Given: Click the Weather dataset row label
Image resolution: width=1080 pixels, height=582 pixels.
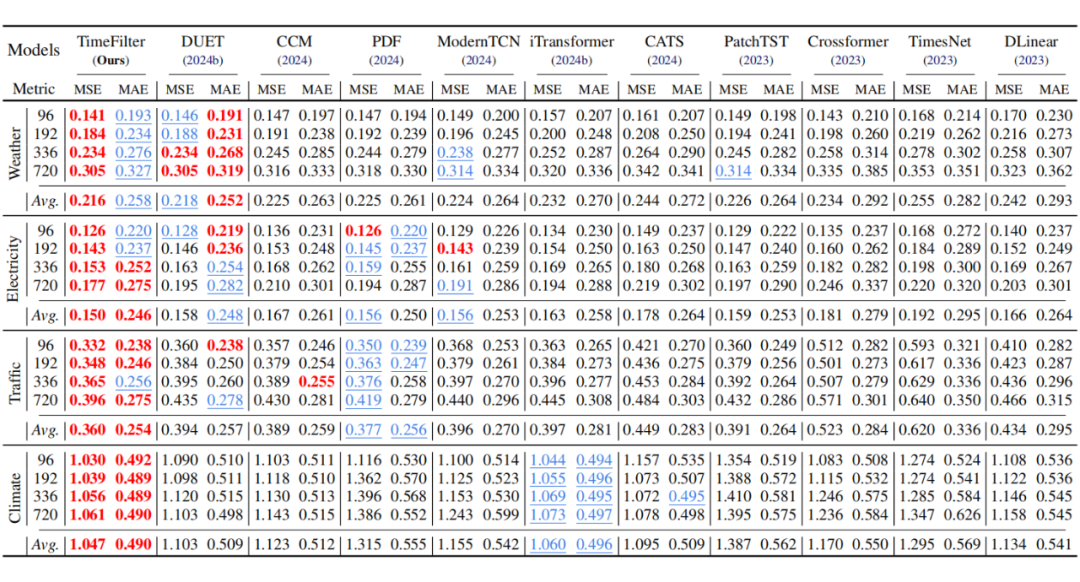Looking at the screenshot, I should (14, 154).
